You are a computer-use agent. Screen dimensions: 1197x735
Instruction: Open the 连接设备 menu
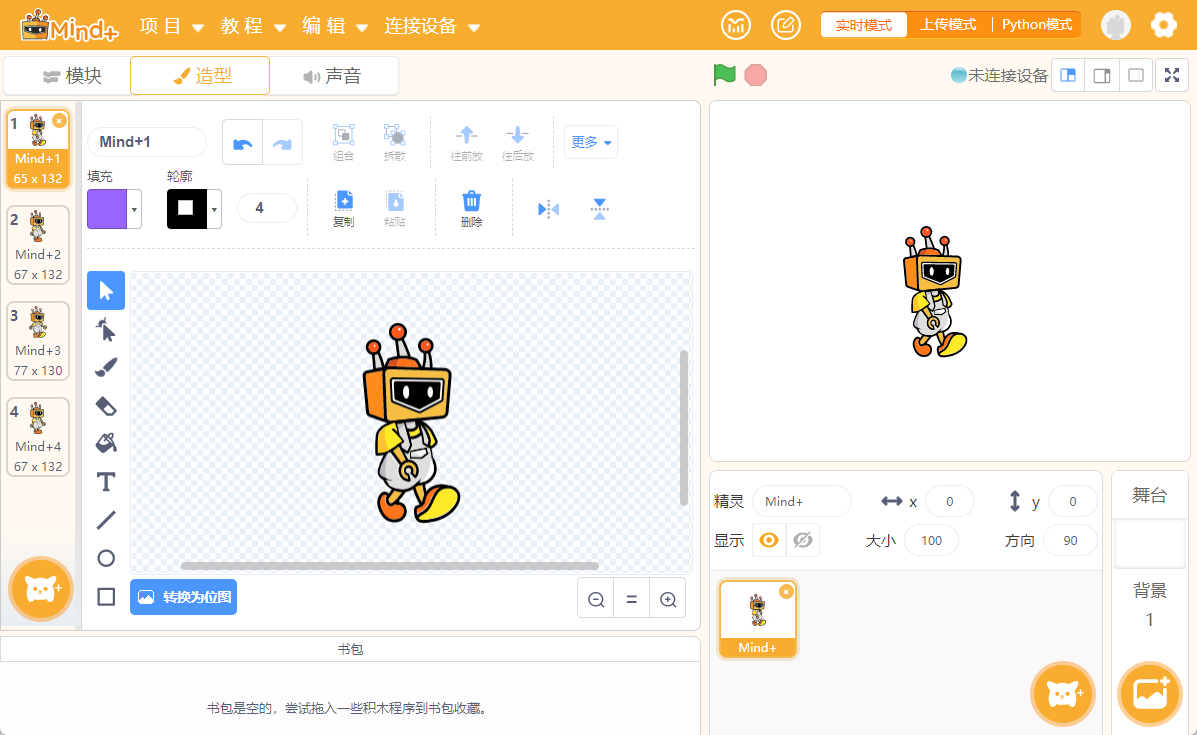coord(432,26)
